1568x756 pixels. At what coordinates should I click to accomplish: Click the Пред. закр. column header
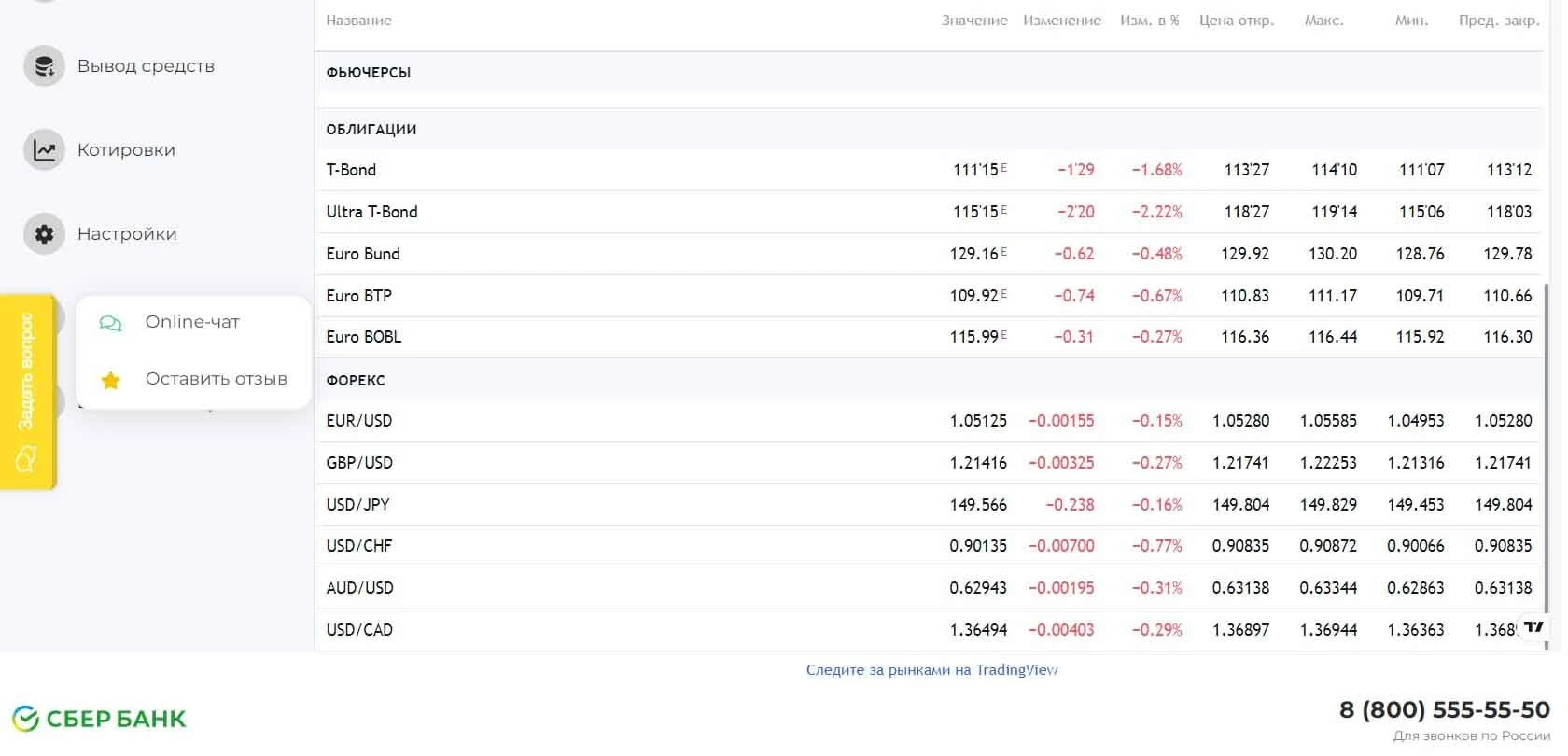click(x=1499, y=21)
